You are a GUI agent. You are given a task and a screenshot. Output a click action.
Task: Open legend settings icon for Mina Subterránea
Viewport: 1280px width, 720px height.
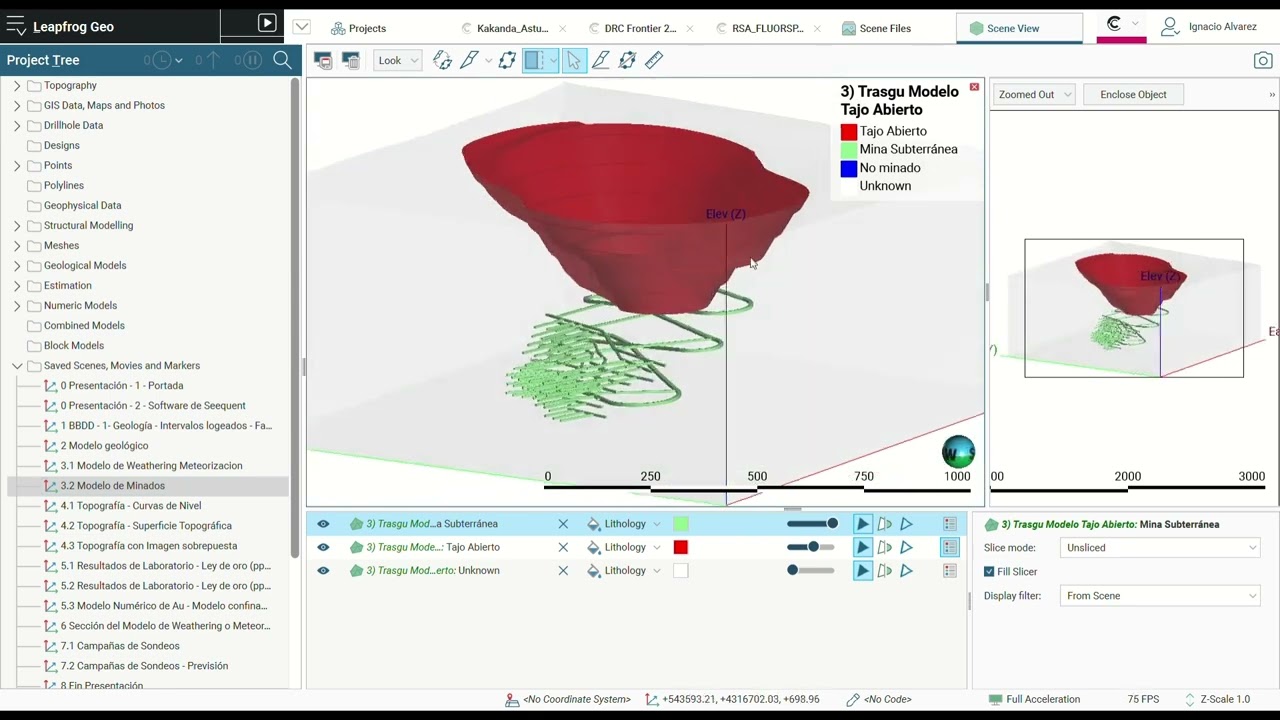coord(950,524)
